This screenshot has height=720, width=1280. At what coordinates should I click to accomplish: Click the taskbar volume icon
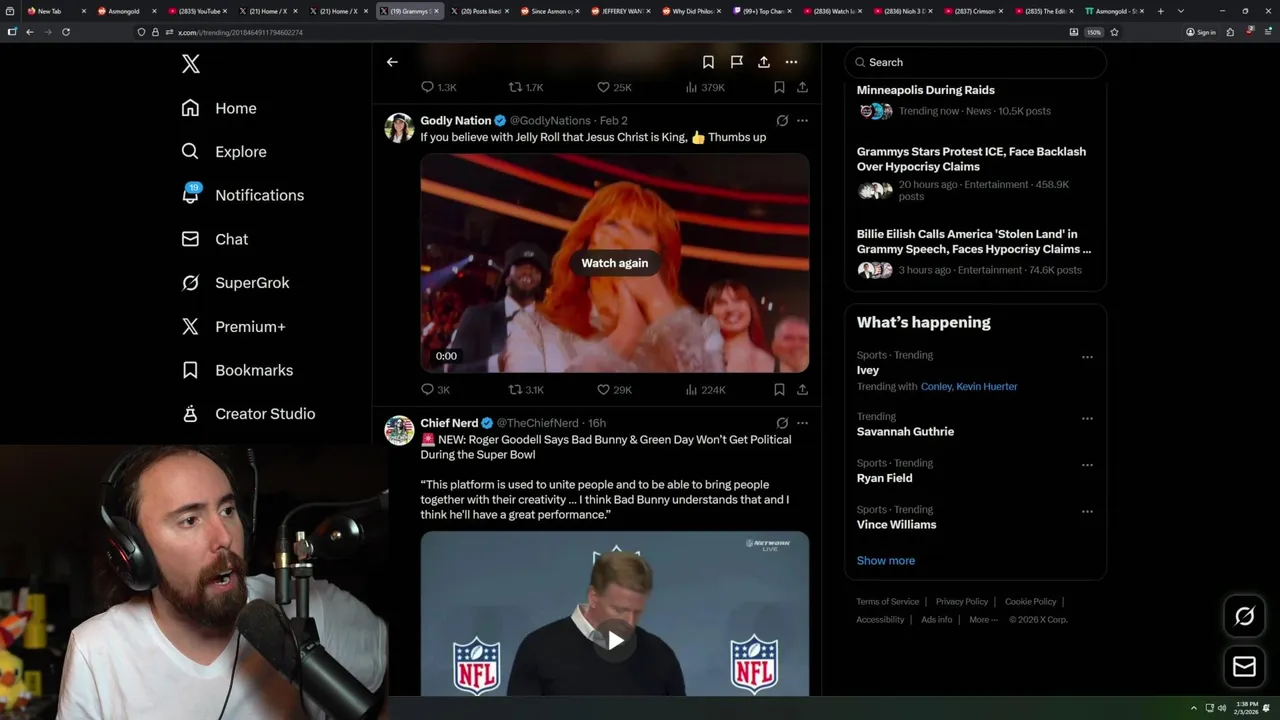click(1221, 708)
